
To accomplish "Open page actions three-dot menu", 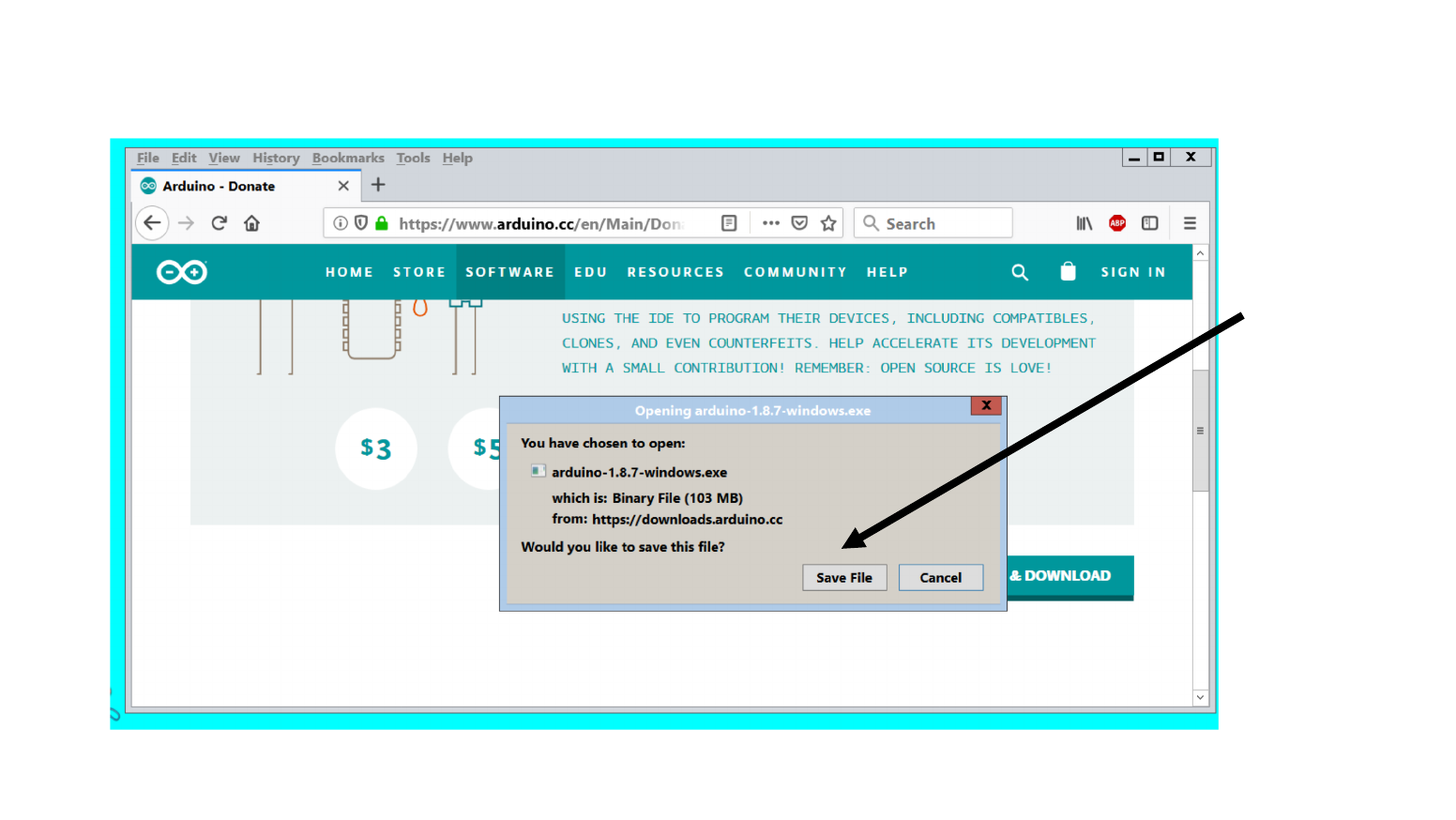I will pyautogui.click(x=771, y=223).
